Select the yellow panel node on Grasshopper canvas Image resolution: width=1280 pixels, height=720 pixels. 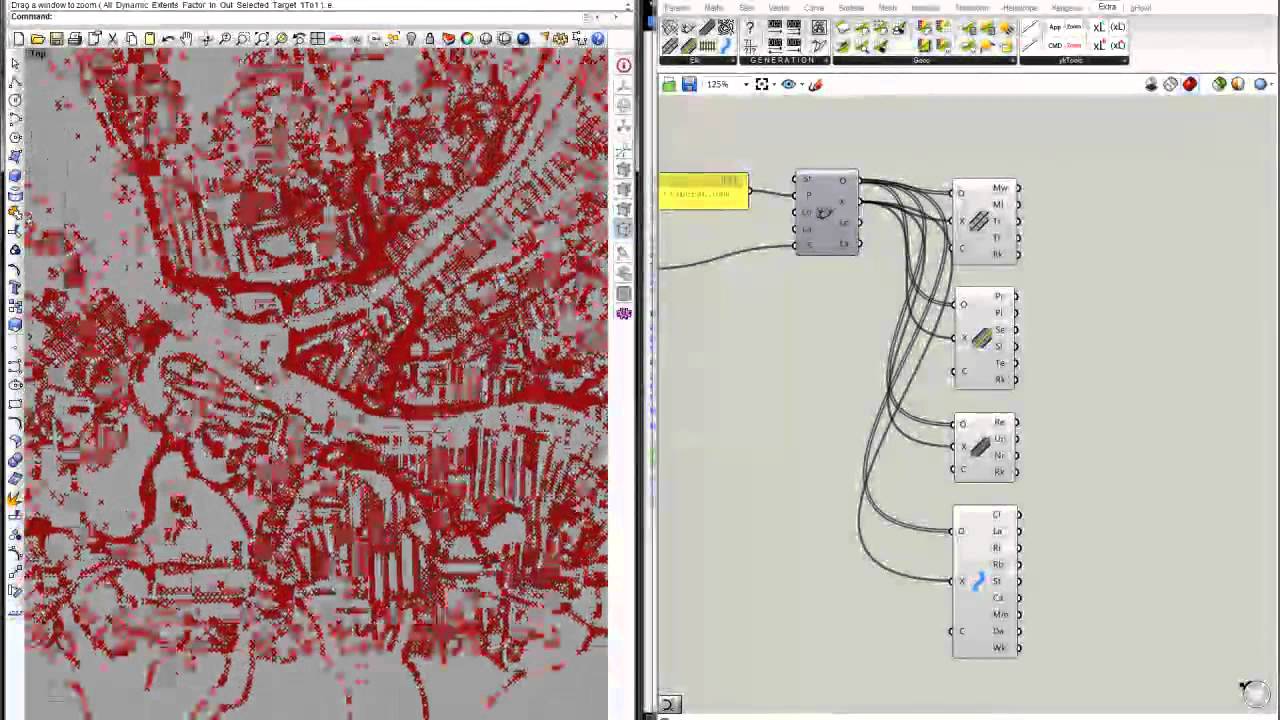click(704, 191)
